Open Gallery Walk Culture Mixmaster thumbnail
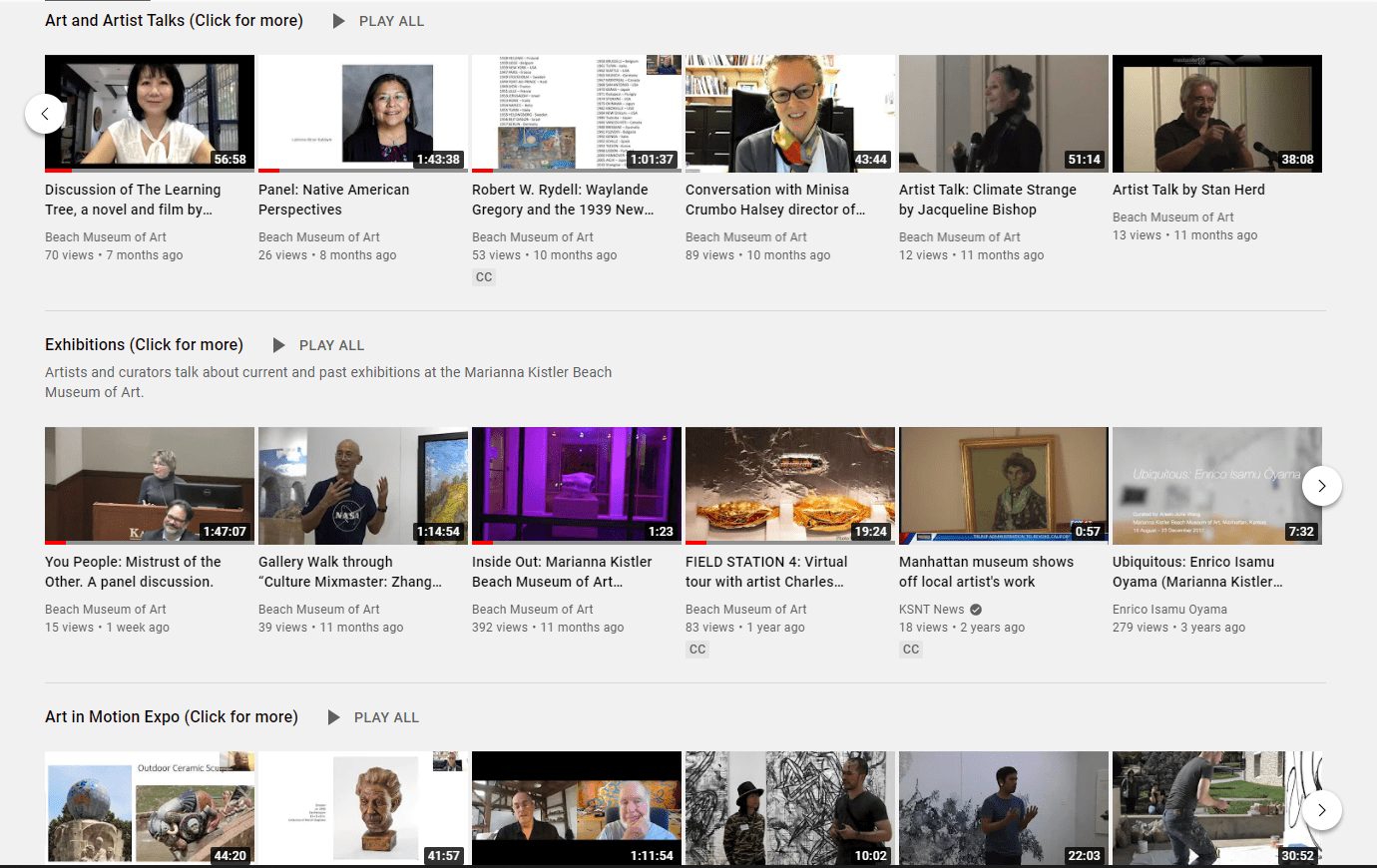Screen dimensions: 1377x868 [x=363, y=486]
